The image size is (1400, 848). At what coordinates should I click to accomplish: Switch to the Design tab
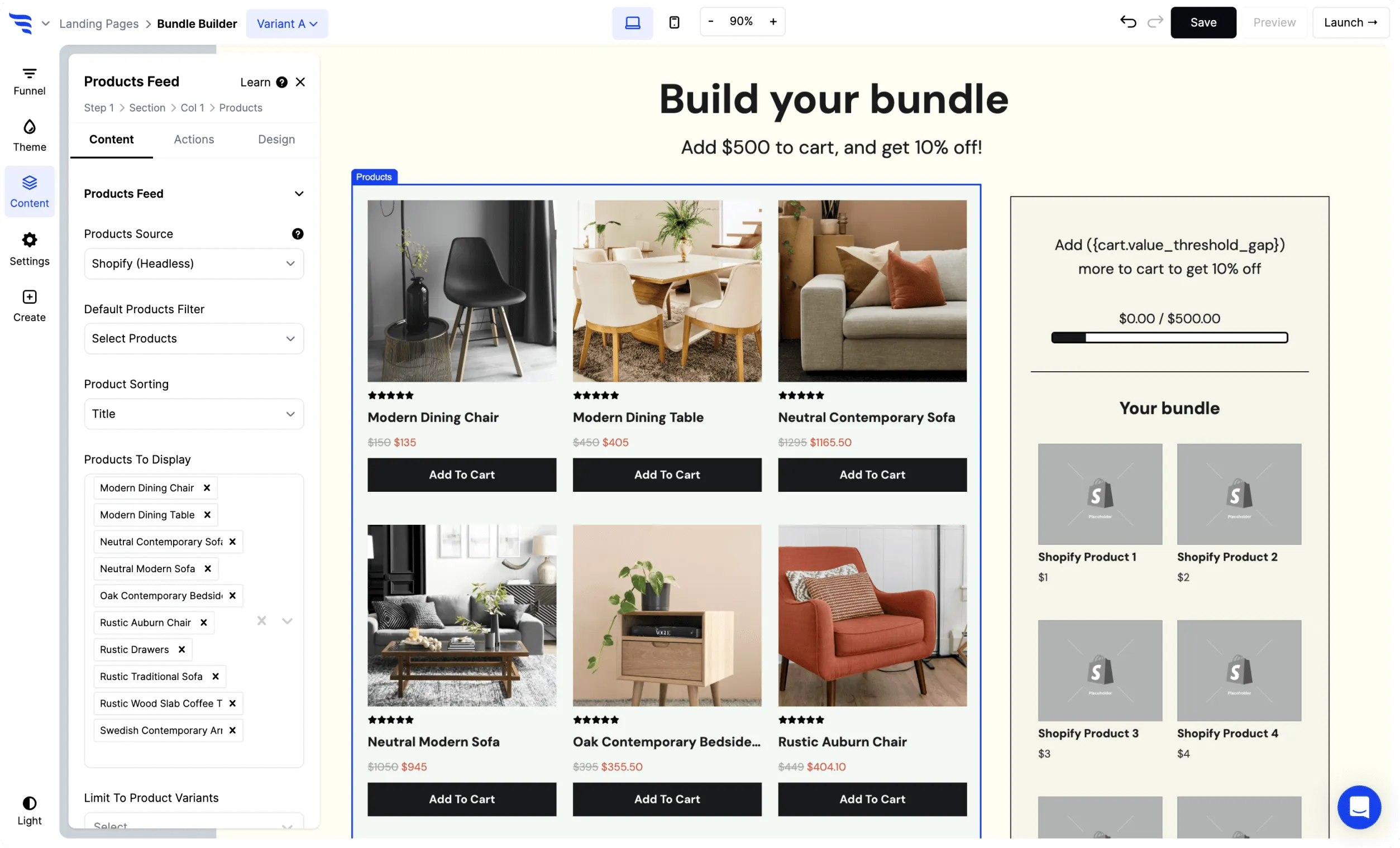pos(276,139)
